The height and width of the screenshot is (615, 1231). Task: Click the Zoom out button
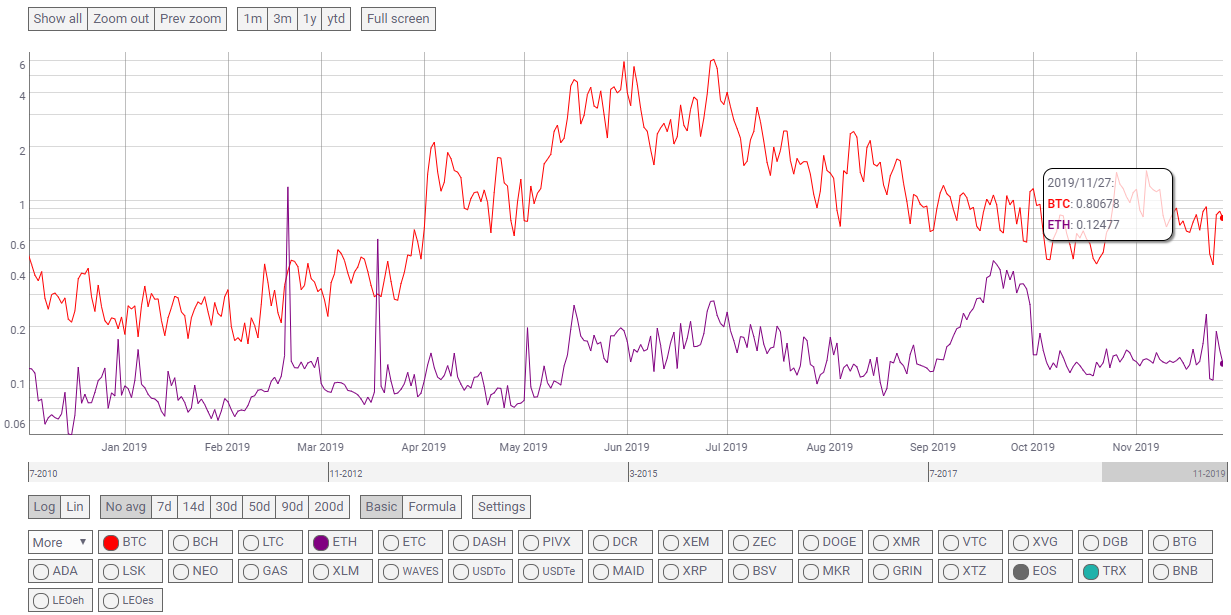point(121,19)
